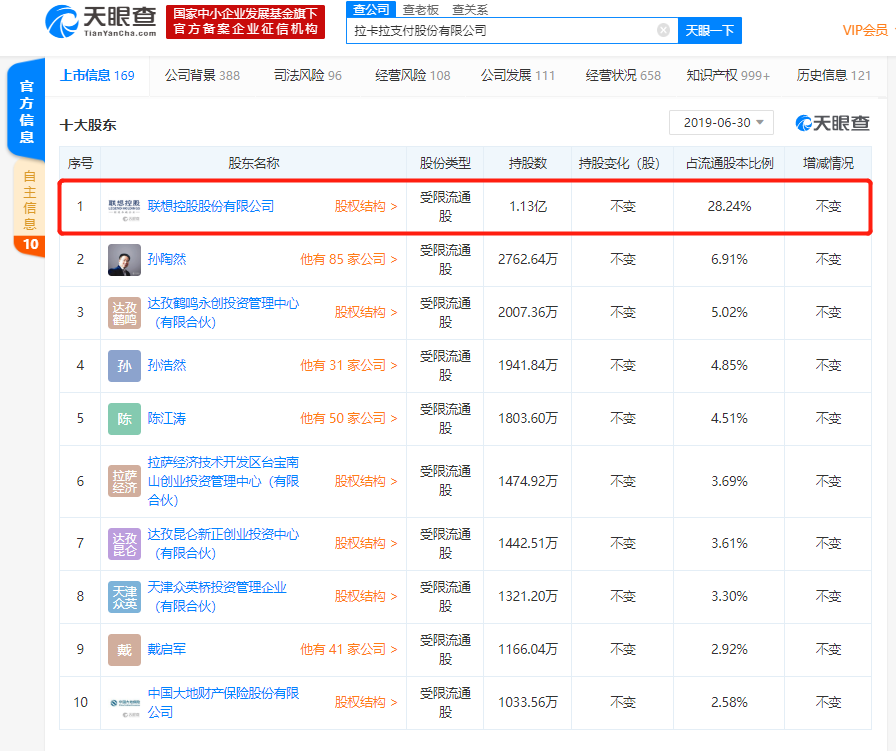
Task: Click the orange 10 badge on 自主信息
Action: pos(30,245)
